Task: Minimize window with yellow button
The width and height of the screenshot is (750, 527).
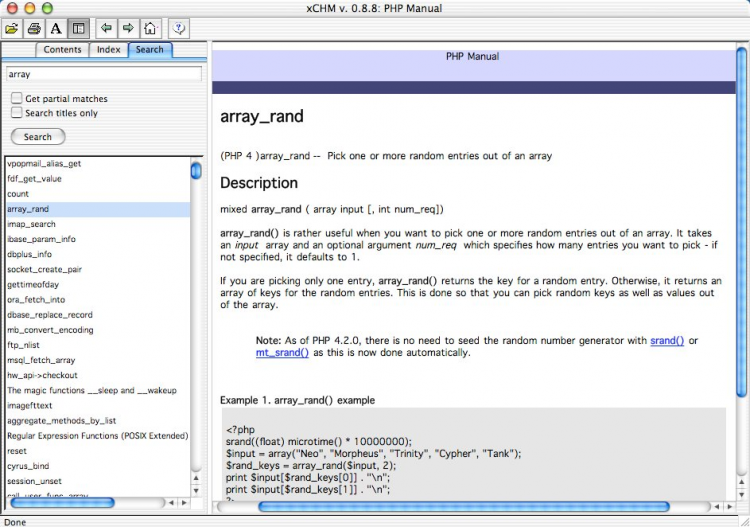Action: click(30, 8)
